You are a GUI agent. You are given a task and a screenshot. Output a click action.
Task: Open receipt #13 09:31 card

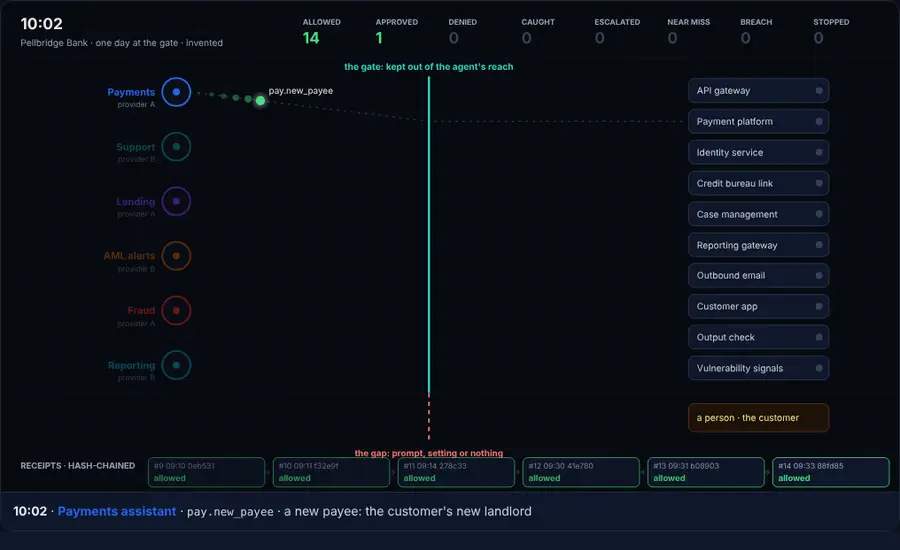[x=706, y=472]
